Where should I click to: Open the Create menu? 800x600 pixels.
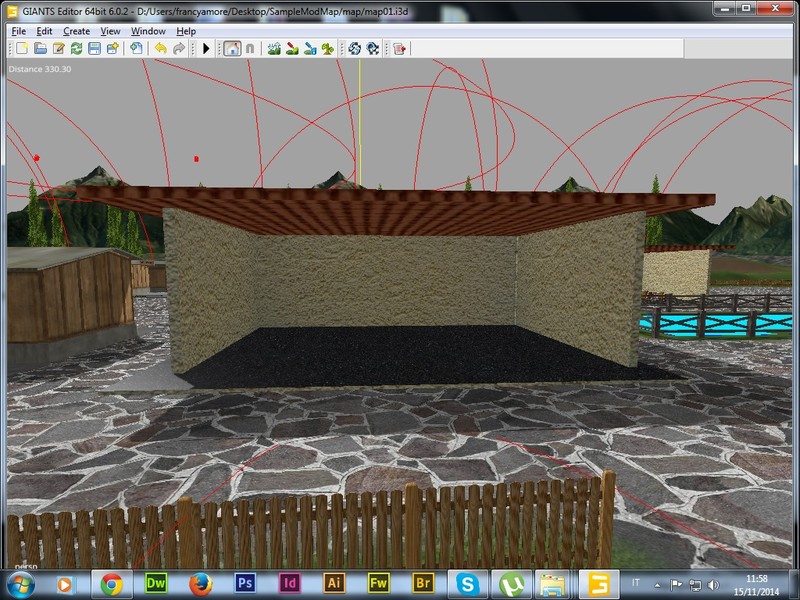click(x=76, y=31)
